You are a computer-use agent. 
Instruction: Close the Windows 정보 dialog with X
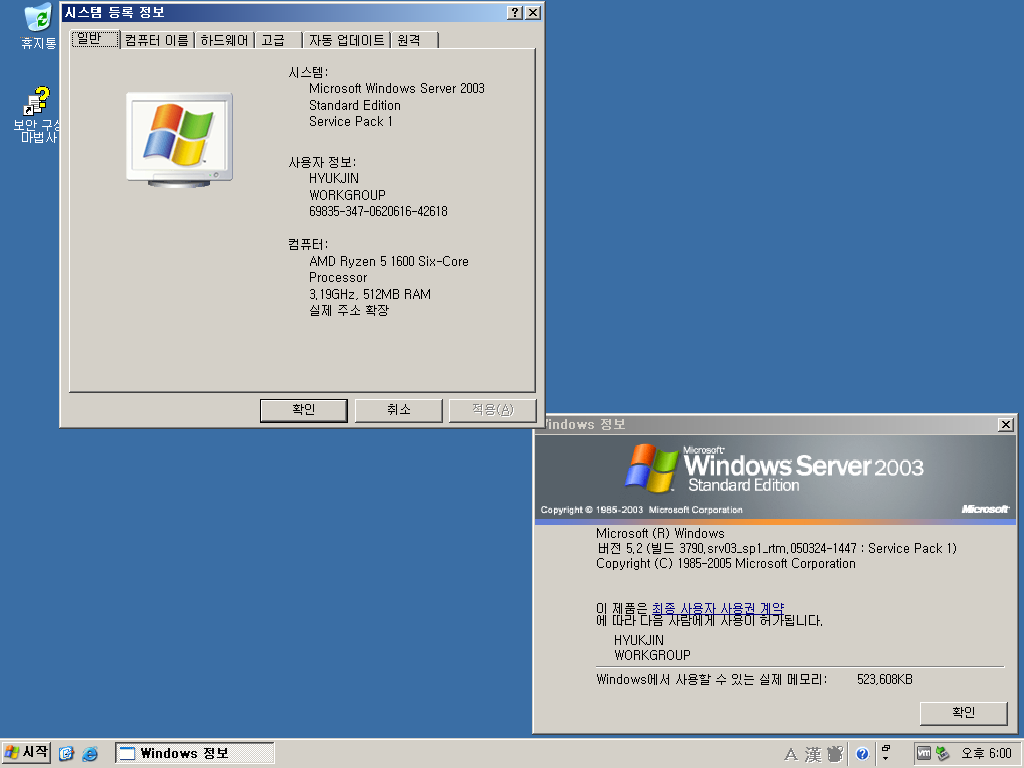(x=1006, y=424)
